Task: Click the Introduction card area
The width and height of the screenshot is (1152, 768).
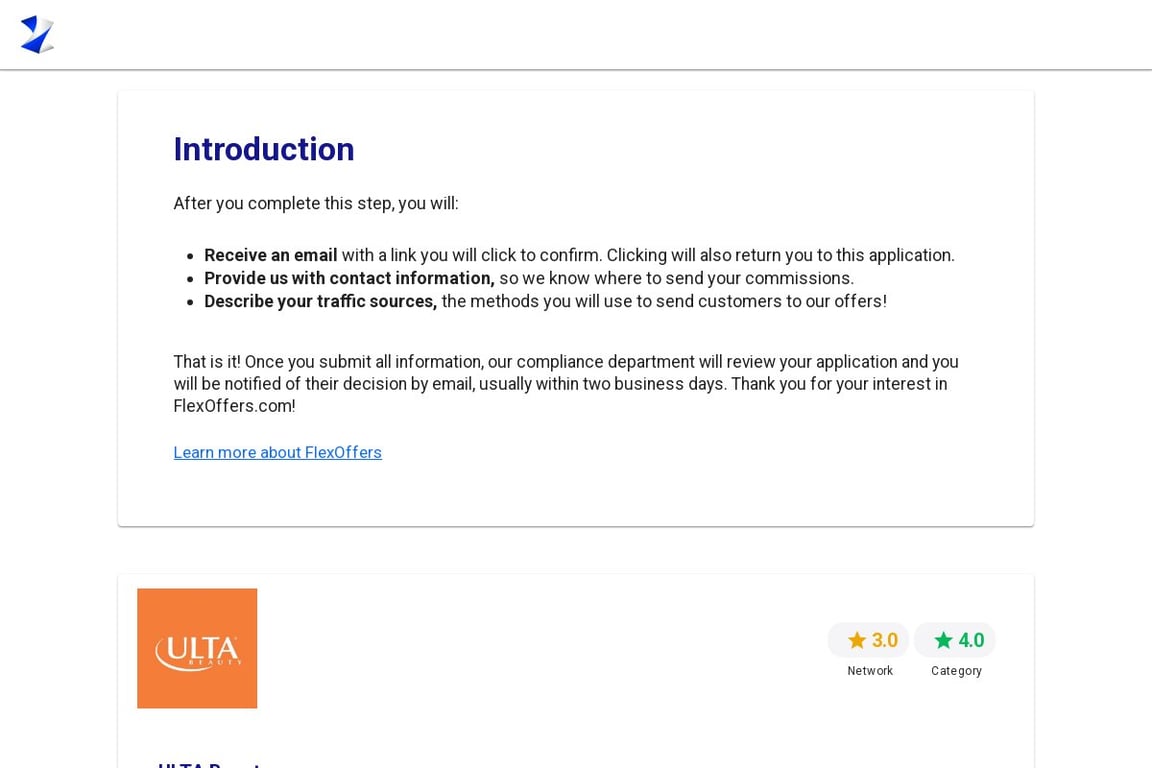Action: 576,307
